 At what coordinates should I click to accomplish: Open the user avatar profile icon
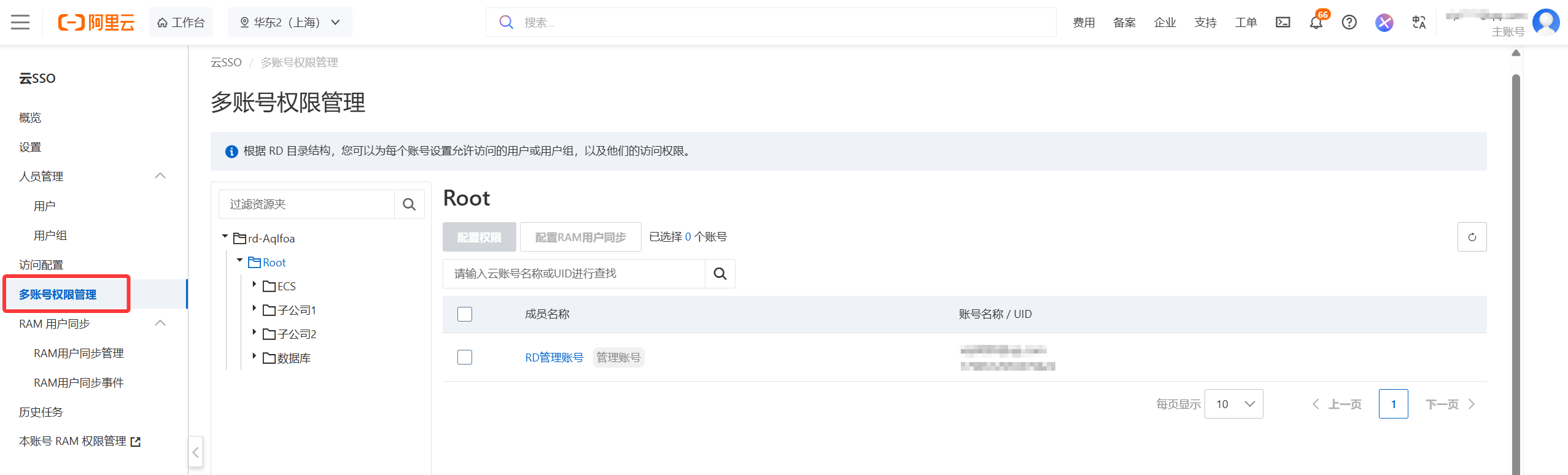tap(1546, 22)
